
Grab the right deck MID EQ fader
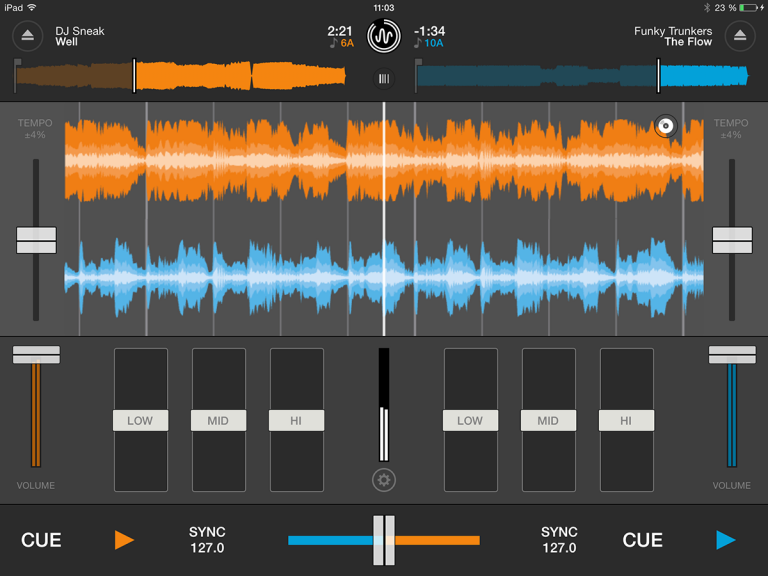(x=548, y=421)
